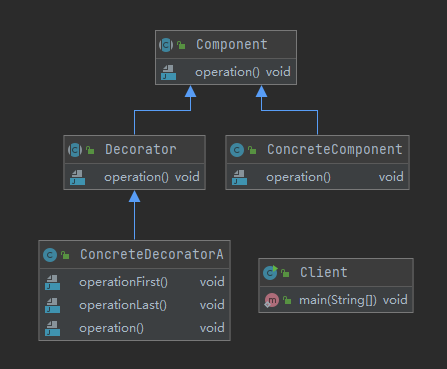Click the abstract class icon beside Decorator
The image size is (447, 369).
(75, 150)
